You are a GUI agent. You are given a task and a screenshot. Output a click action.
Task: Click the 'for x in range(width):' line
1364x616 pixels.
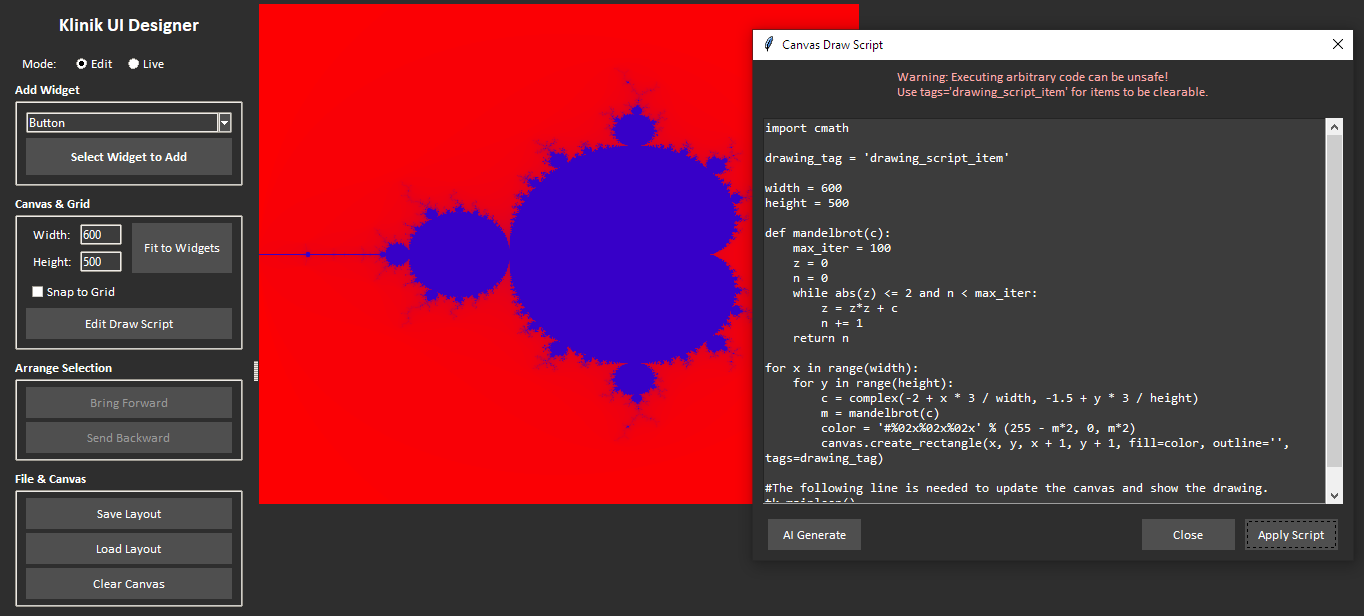click(842, 368)
